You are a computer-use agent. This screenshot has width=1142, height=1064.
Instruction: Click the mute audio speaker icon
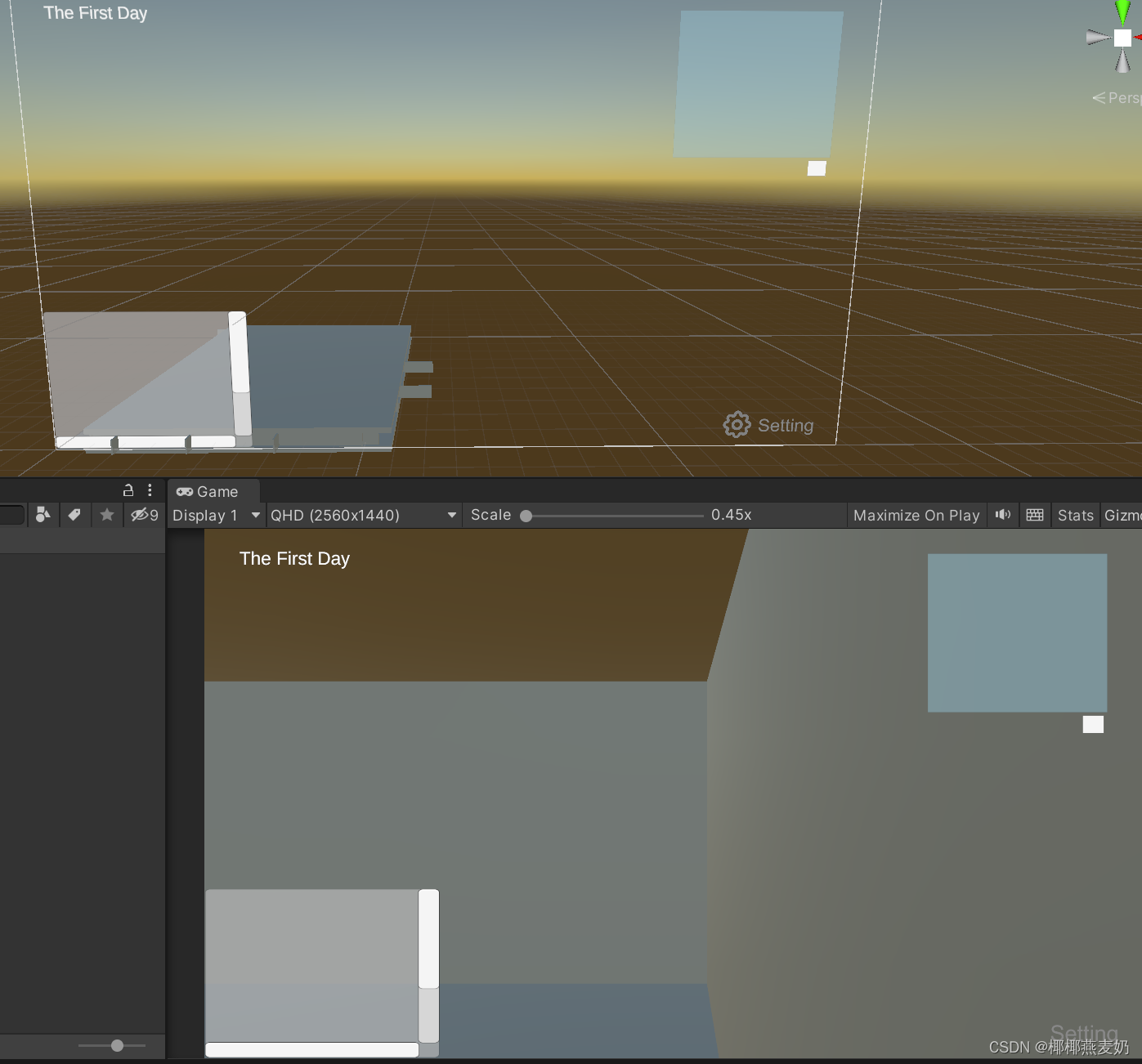point(1003,515)
